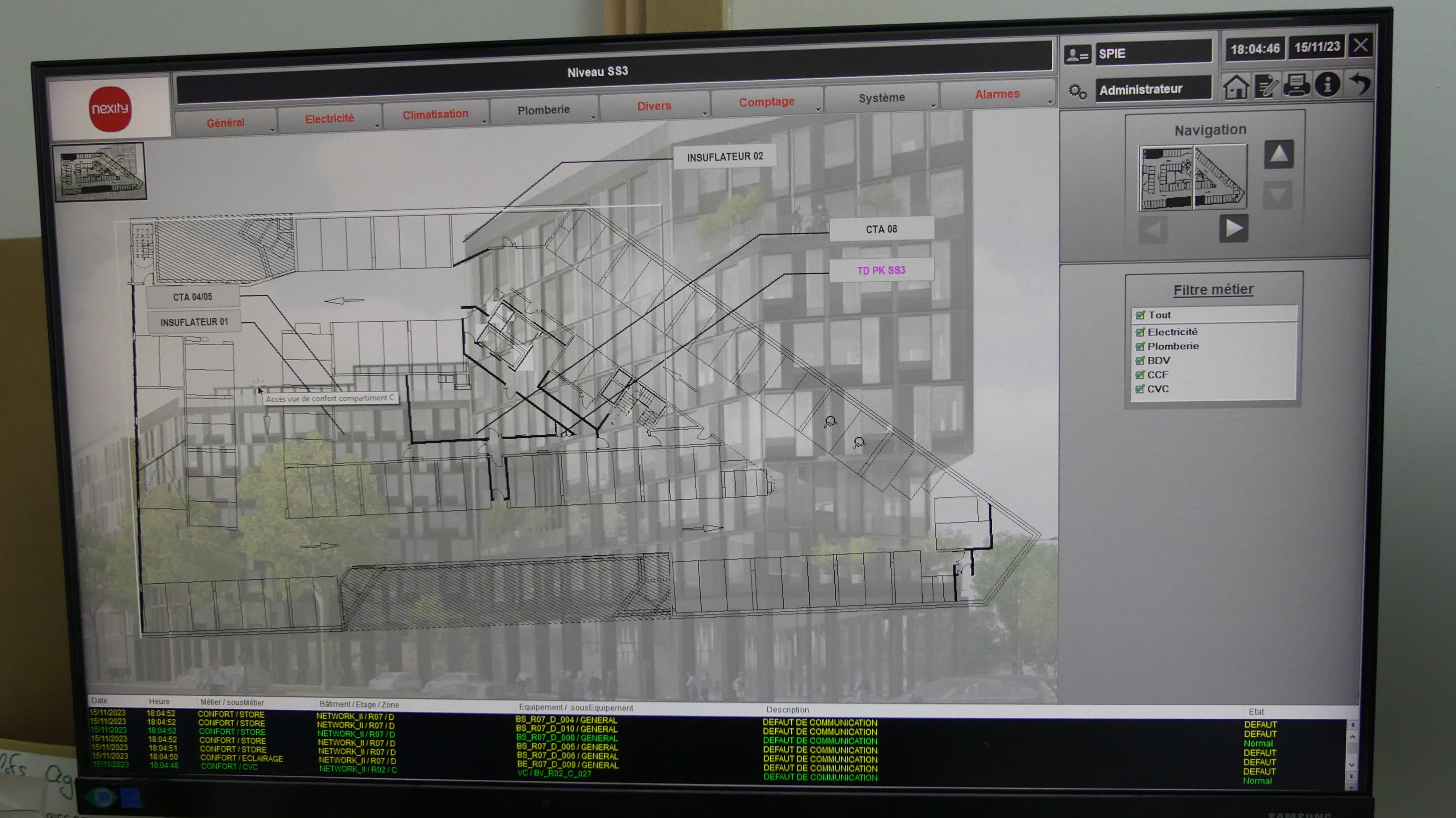
Task: Open the Plomberie menu tab
Action: [x=543, y=110]
